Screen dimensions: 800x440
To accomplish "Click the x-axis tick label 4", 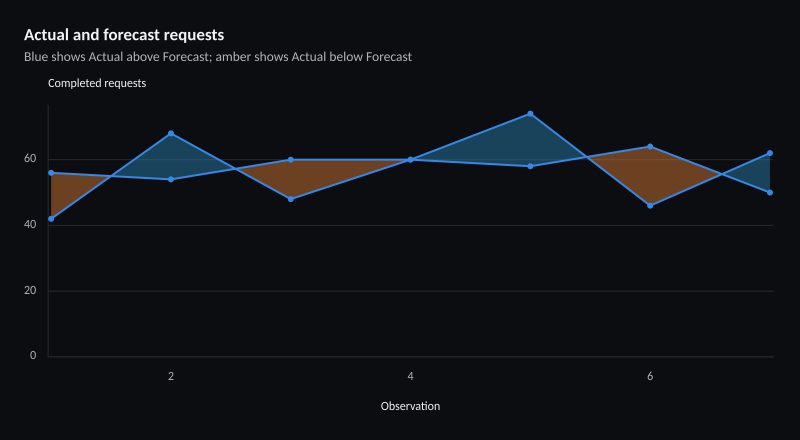I will click(x=410, y=377).
